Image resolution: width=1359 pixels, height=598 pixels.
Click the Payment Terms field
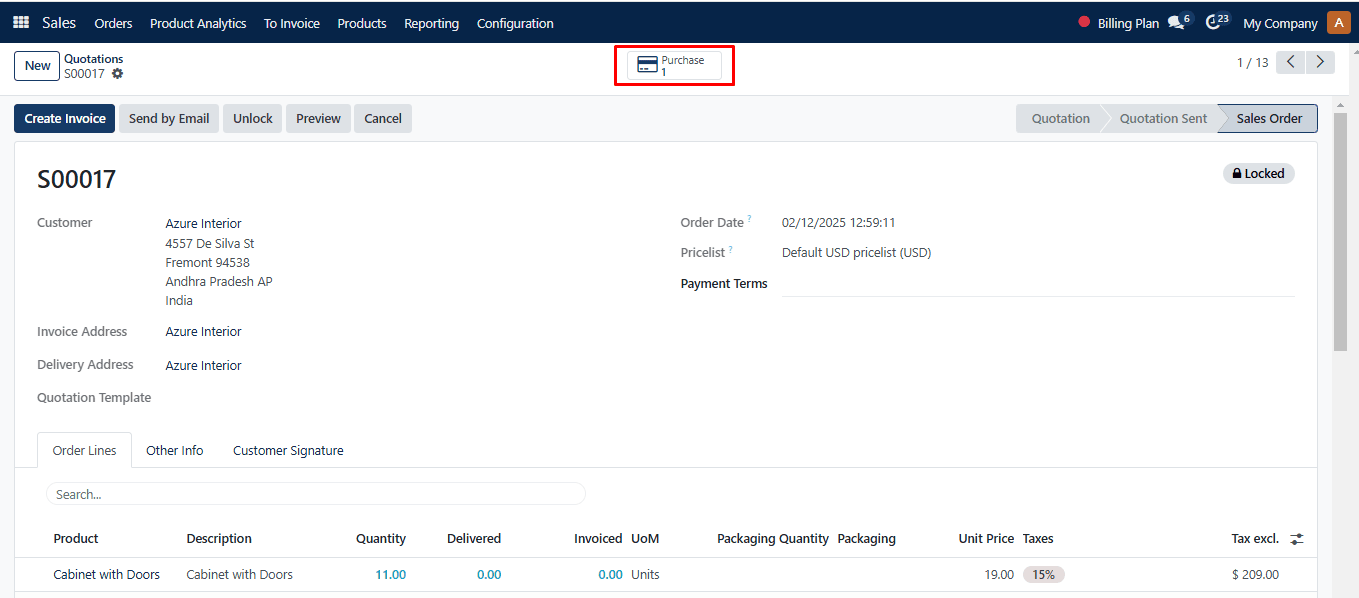pyautogui.click(x=1038, y=284)
